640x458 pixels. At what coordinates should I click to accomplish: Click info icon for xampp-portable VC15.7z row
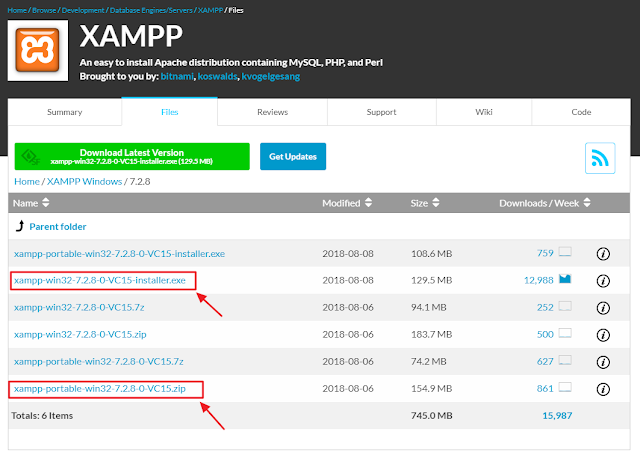pos(603,362)
